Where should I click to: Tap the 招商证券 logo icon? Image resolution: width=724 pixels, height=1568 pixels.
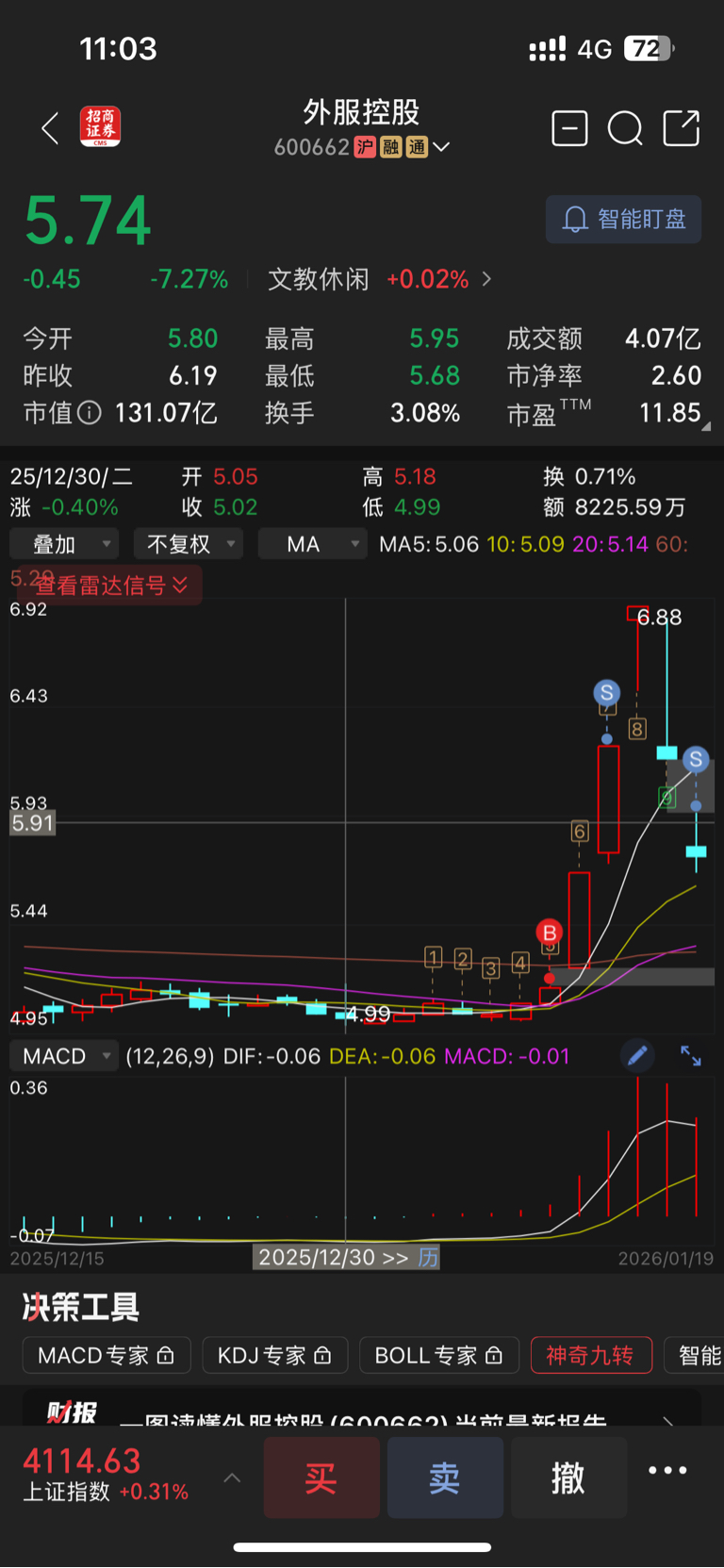[x=100, y=127]
